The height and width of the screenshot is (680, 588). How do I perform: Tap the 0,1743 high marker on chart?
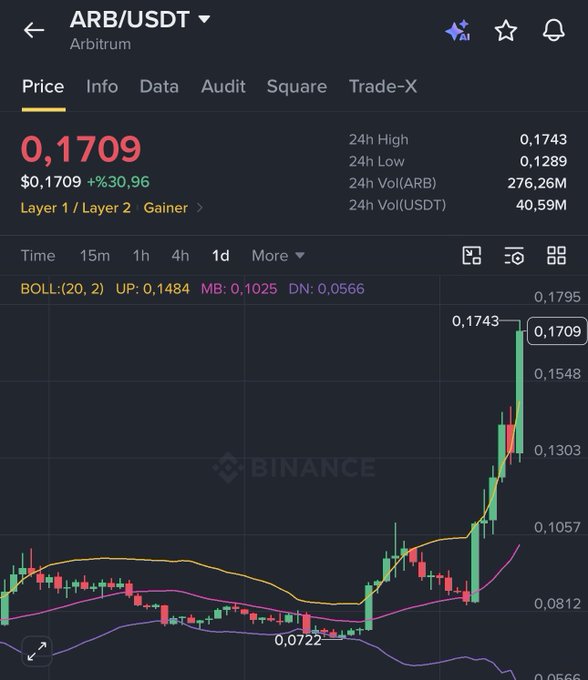pos(475,321)
